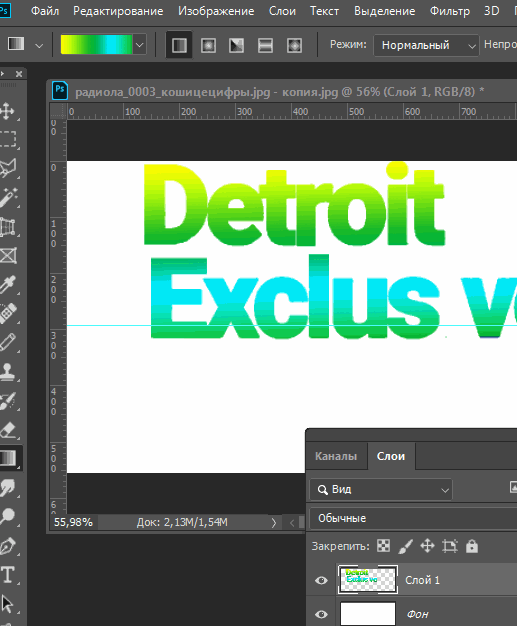This screenshot has width=517, height=626.
Task: Select the Pencil tool
Action: (8, 342)
